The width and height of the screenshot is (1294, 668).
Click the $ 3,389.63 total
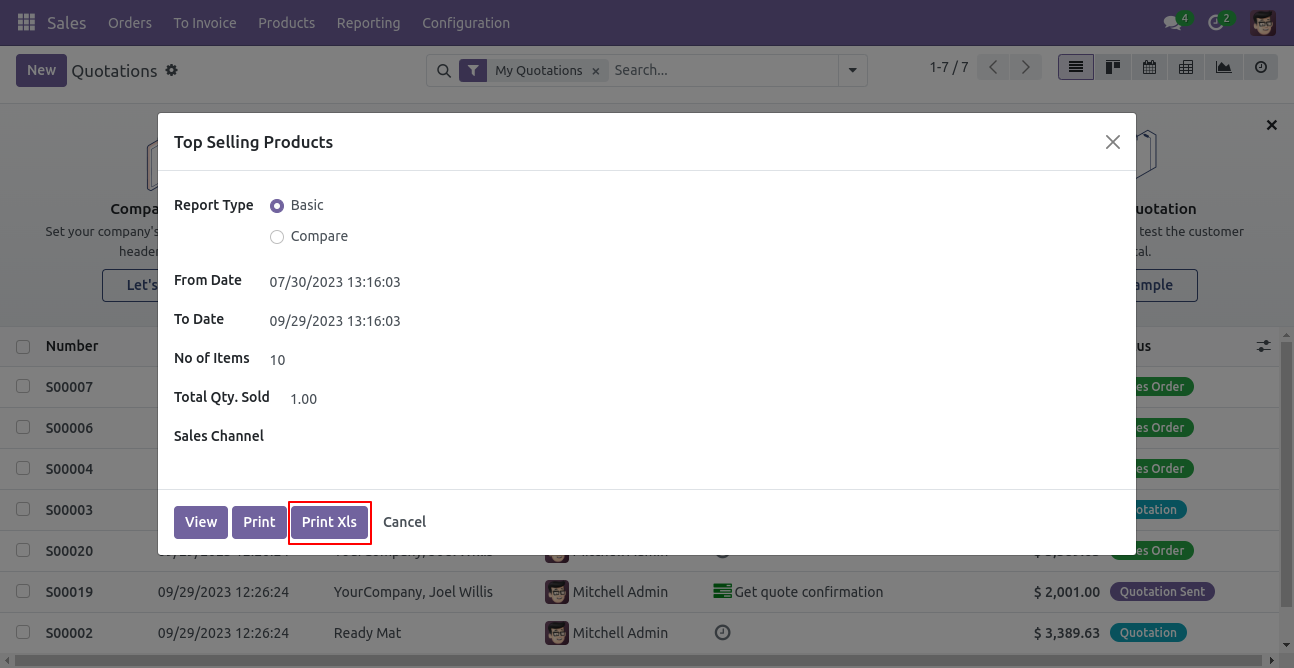click(1067, 633)
